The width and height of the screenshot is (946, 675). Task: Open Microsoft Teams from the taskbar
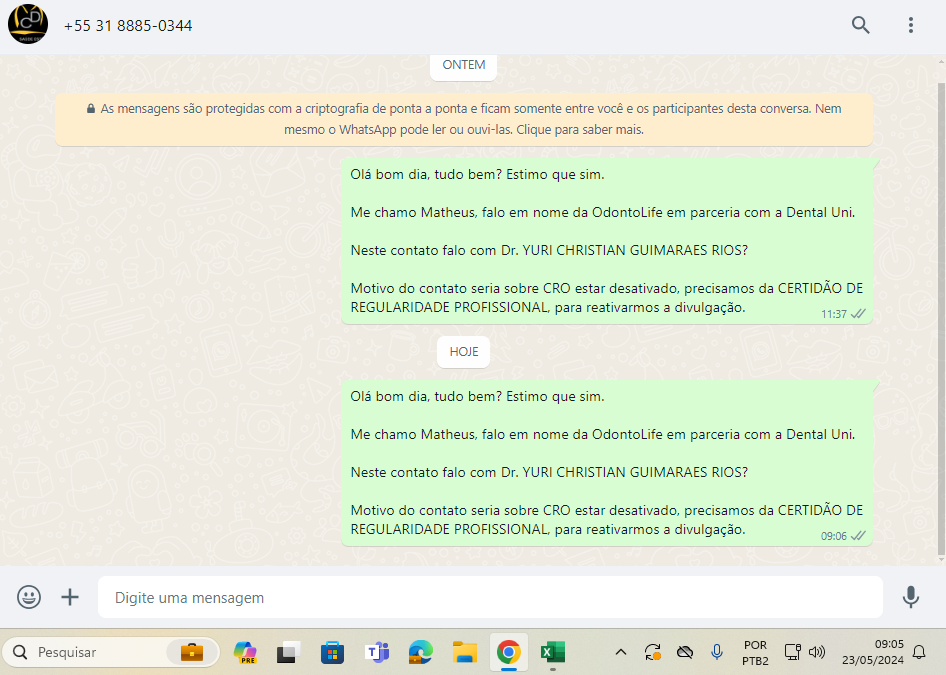377,652
